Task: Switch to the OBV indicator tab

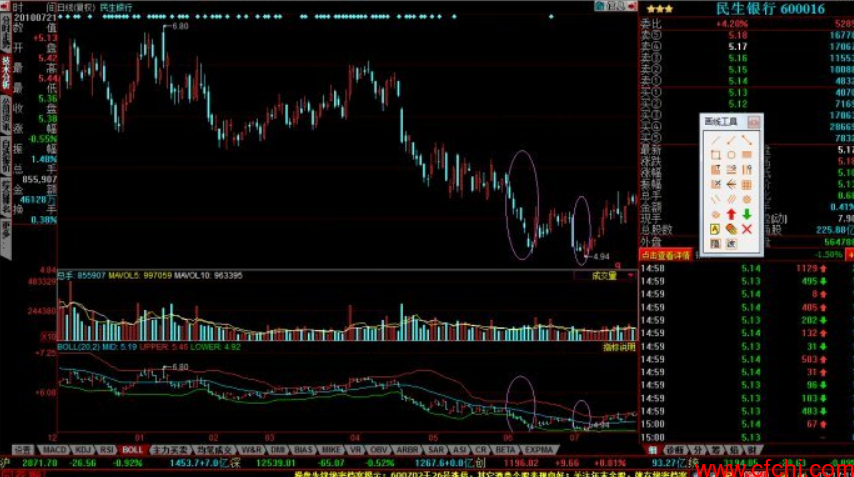Action: click(x=379, y=450)
